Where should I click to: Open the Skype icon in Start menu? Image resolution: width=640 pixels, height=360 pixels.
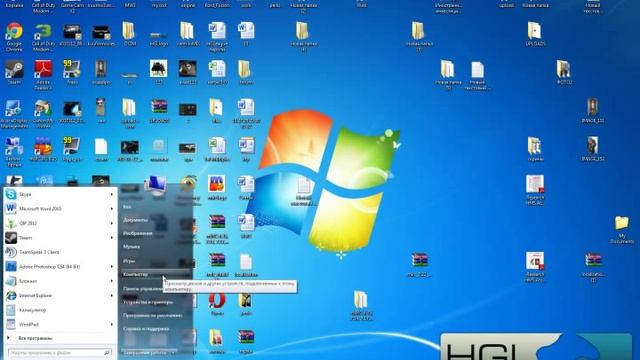pos(11,194)
